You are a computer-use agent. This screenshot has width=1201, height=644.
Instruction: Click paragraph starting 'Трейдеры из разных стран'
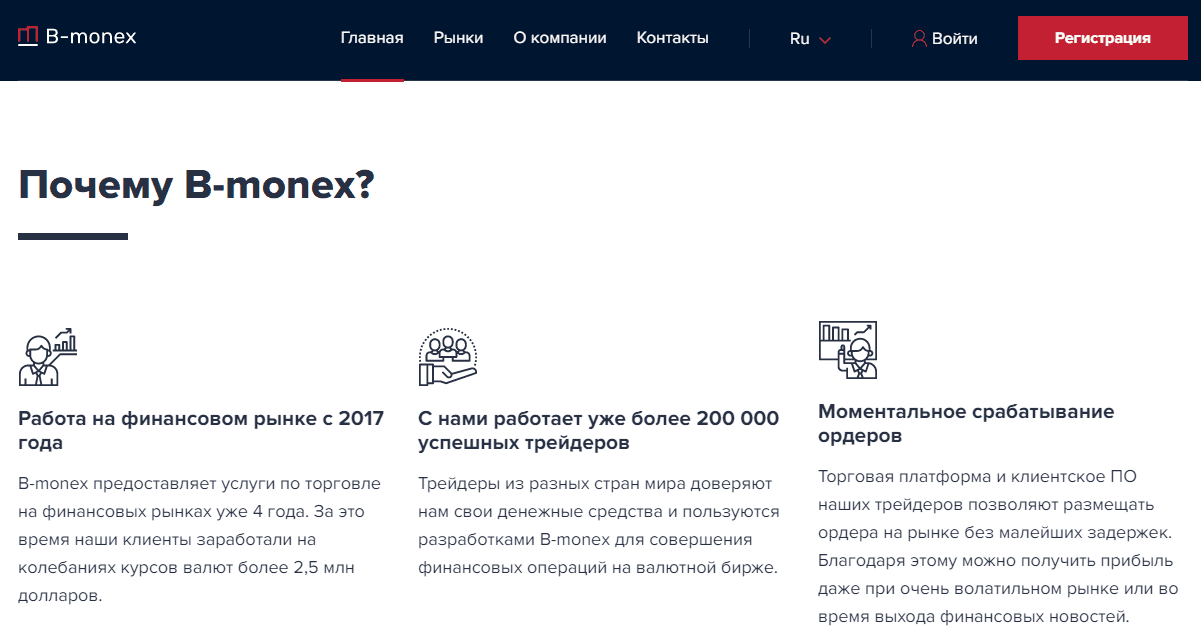point(598,526)
